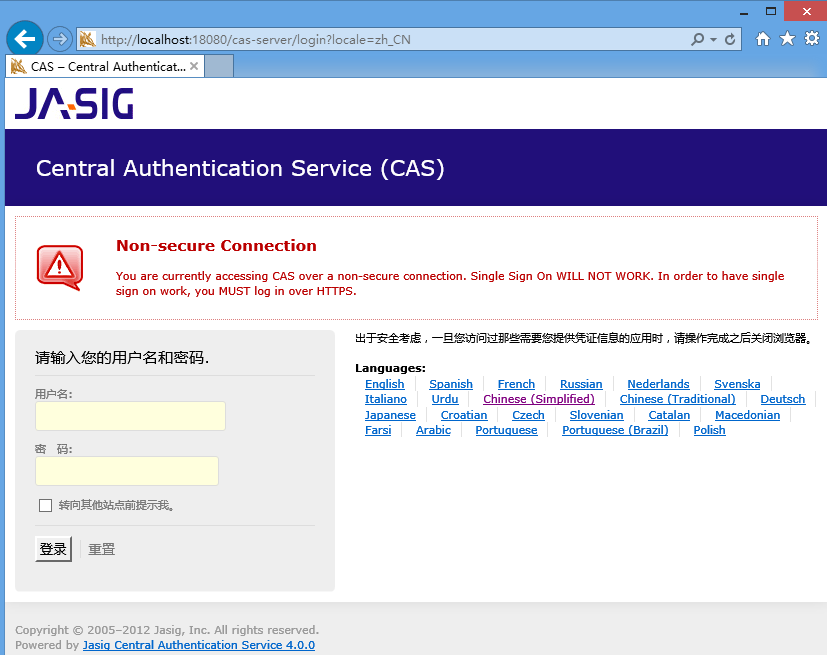Click the 用户名 username input field
Image resolution: width=827 pixels, height=655 pixels.
click(130, 416)
